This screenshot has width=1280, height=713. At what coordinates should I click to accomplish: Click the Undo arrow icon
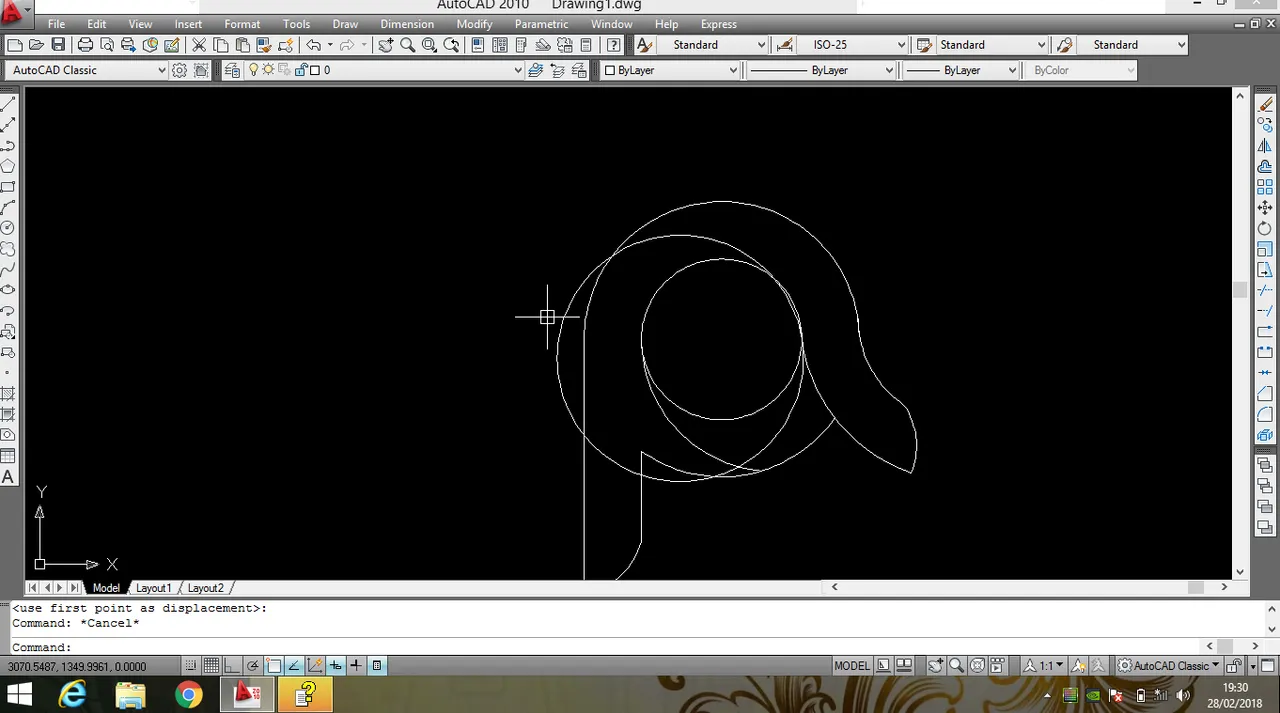pos(313,45)
